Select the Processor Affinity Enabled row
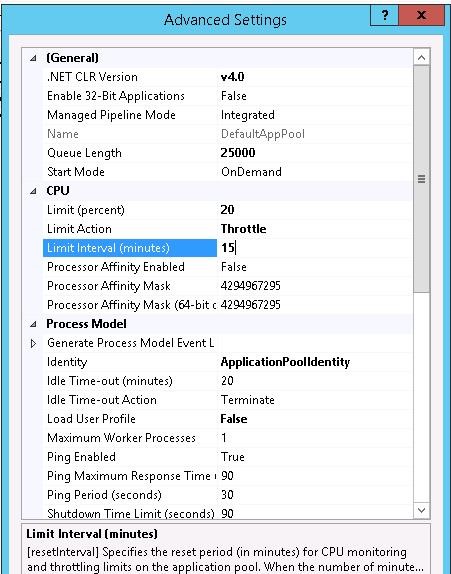The width and height of the screenshot is (451, 574). 227,267
